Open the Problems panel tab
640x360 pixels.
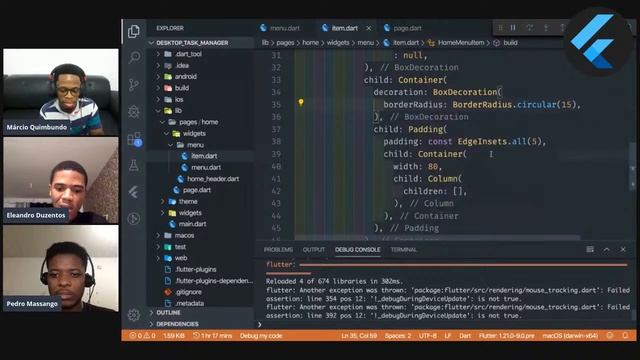(278, 249)
